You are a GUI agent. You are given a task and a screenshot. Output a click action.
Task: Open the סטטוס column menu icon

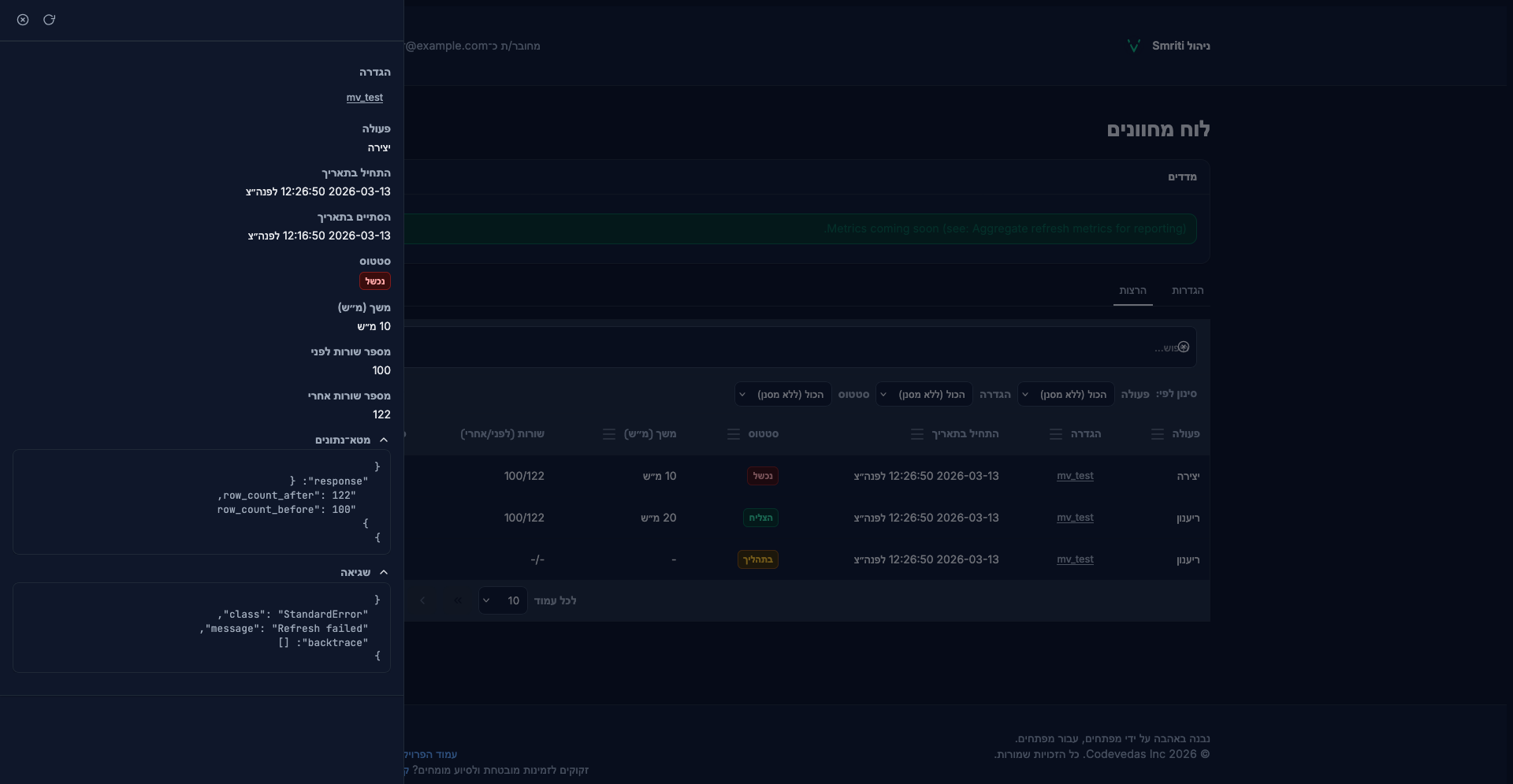tap(733, 434)
